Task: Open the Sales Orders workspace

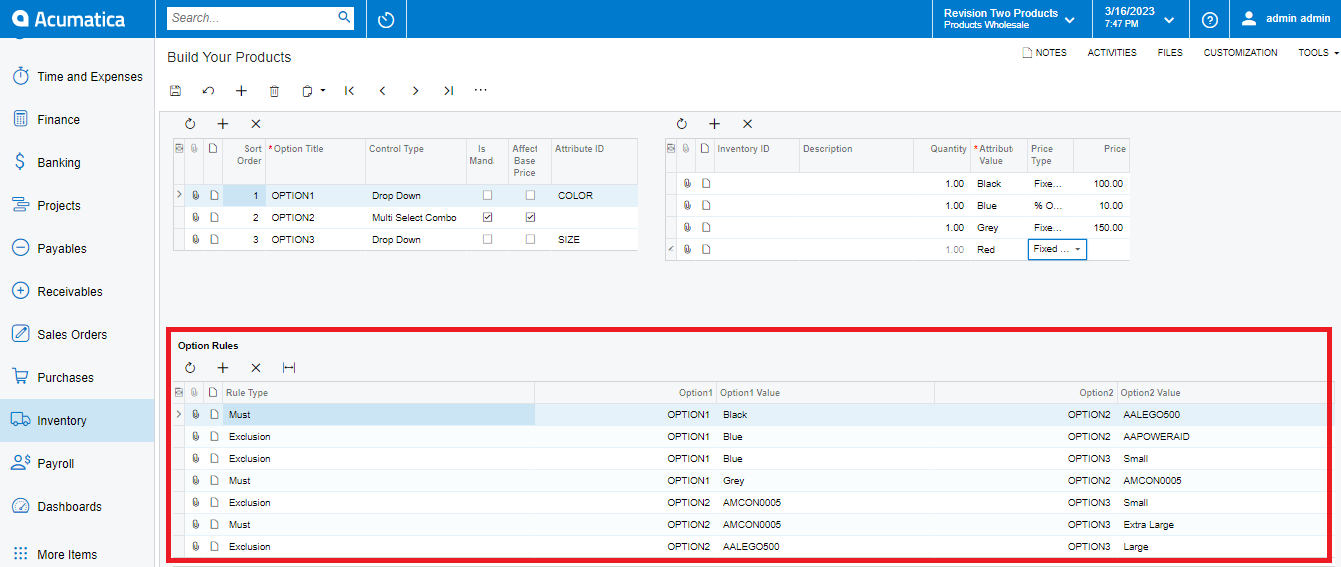Action: click(77, 335)
